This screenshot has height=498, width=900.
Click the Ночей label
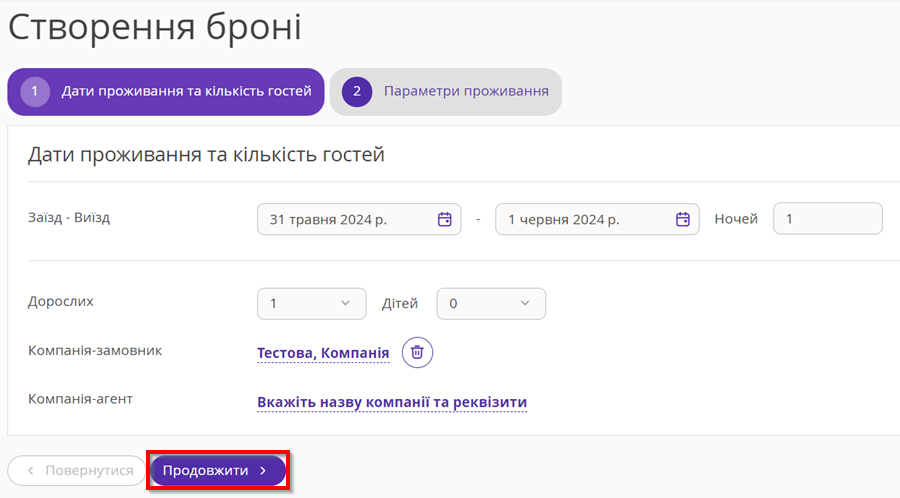736,219
